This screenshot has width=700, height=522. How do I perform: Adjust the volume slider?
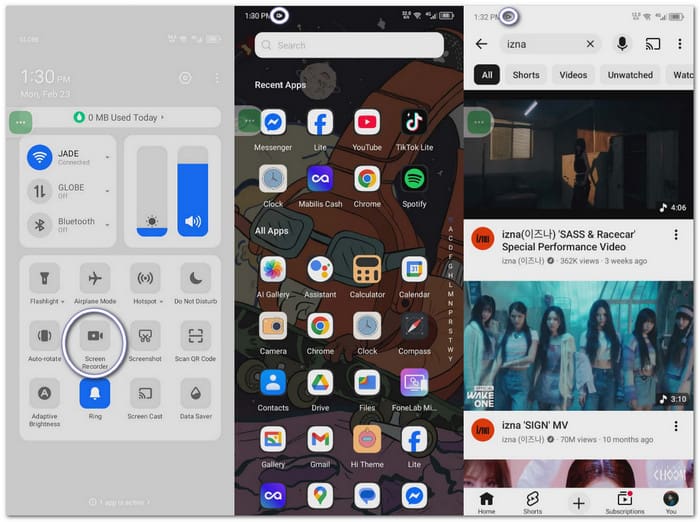point(192,191)
